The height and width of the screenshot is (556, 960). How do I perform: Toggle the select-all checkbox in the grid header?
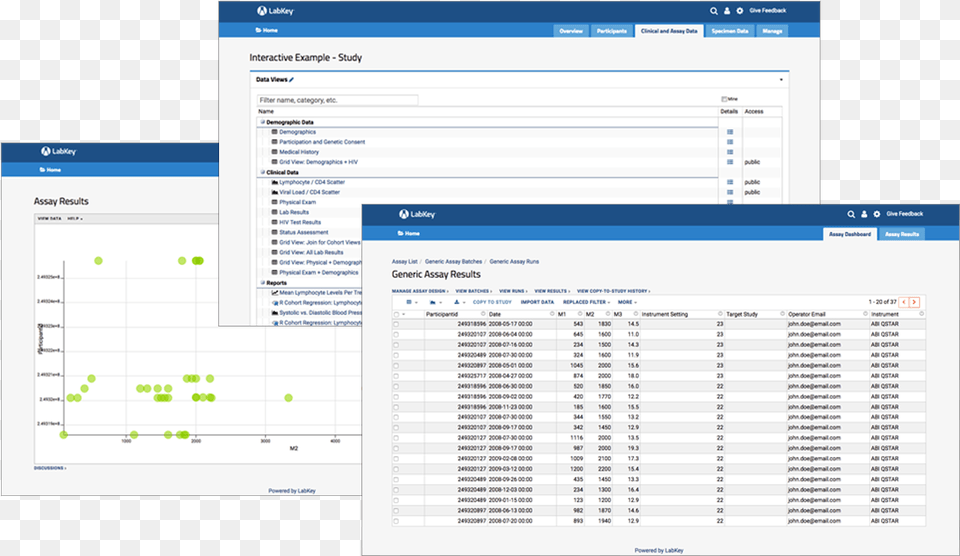[396, 314]
